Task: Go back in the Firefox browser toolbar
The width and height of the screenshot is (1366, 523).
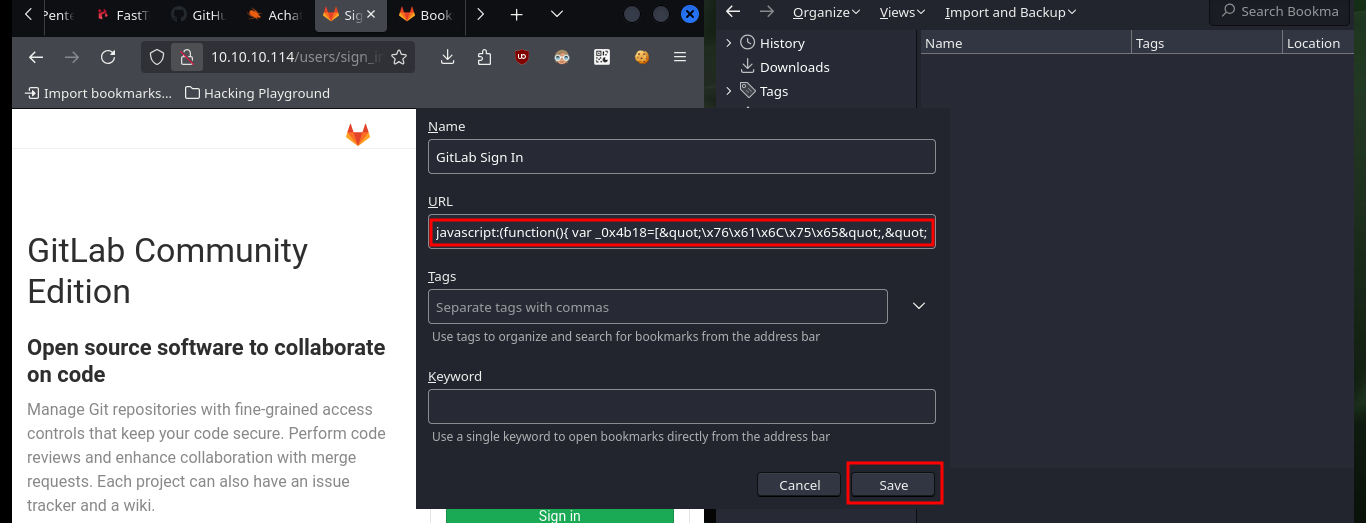Action: pyautogui.click(x=36, y=57)
